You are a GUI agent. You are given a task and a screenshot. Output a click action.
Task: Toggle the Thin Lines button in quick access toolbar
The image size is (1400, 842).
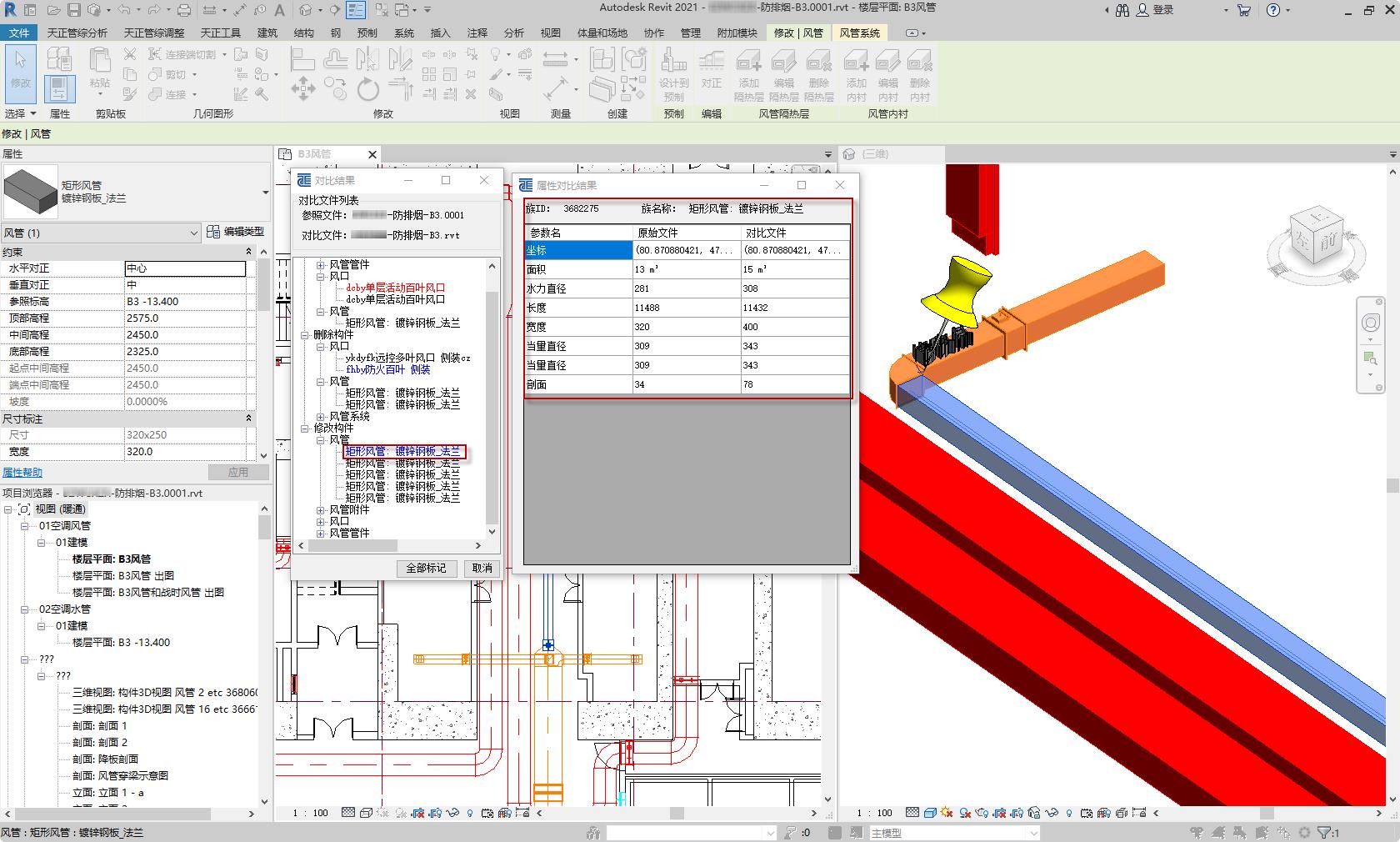(356, 10)
